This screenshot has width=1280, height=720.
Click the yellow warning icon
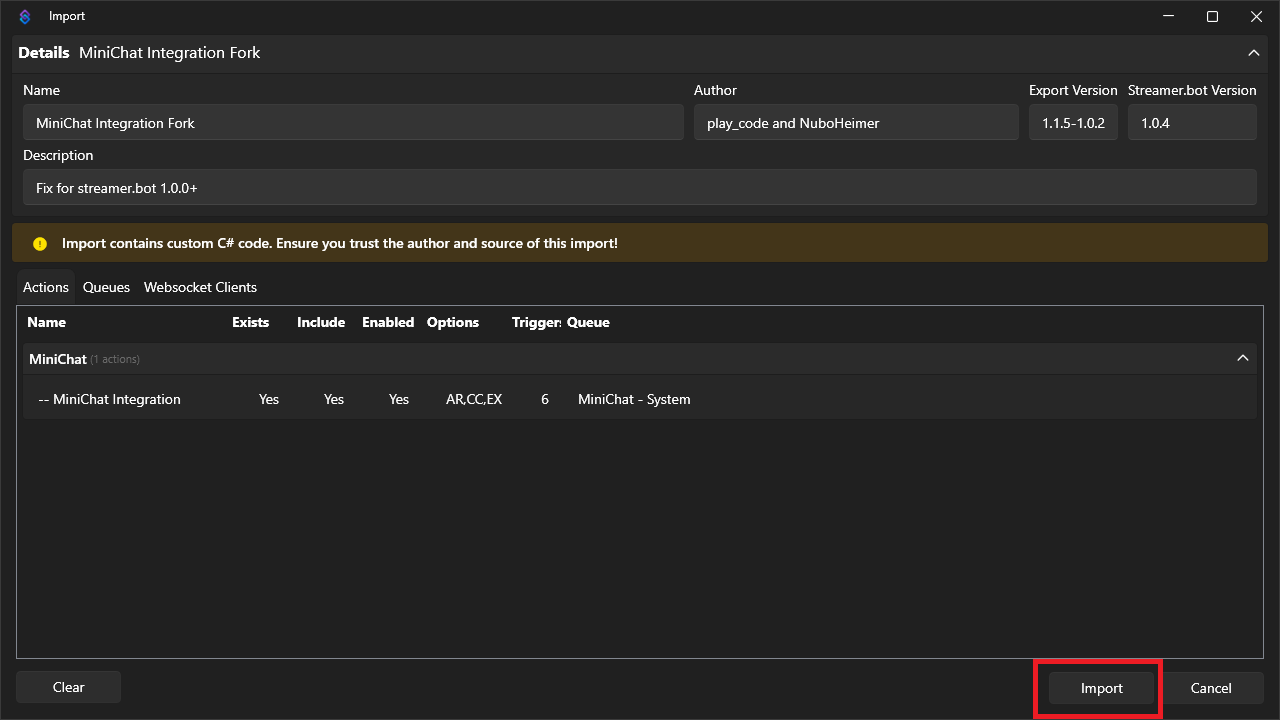(40, 243)
